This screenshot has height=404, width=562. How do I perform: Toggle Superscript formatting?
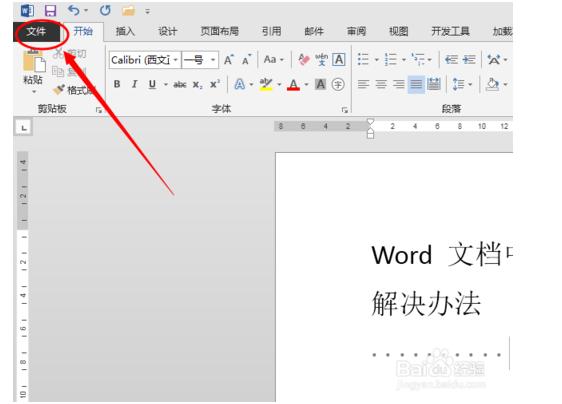tap(215, 84)
